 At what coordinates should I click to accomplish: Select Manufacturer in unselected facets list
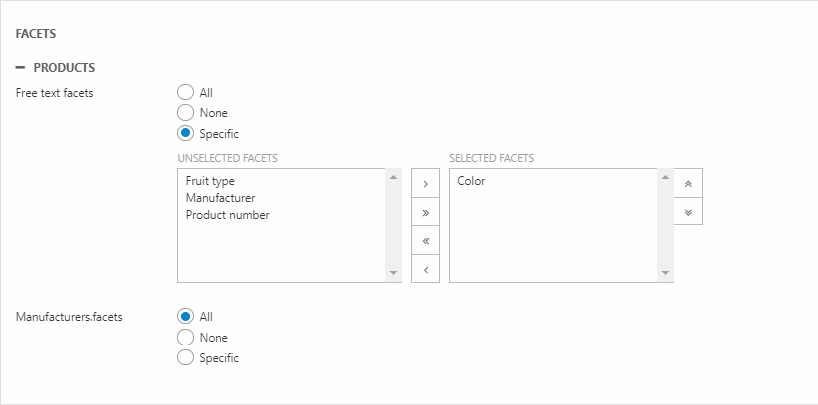pyautogui.click(x=220, y=198)
